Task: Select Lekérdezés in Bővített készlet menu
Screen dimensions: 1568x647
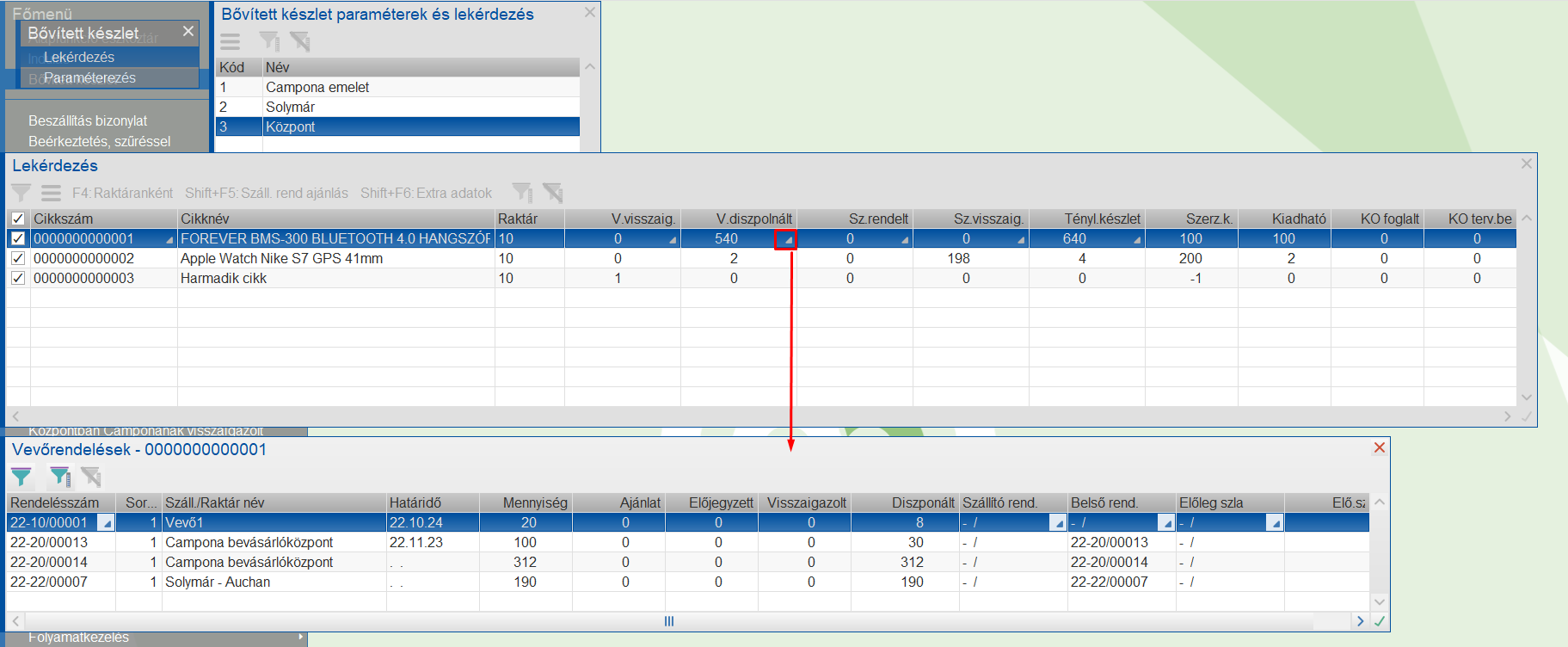Action: (x=109, y=57)
